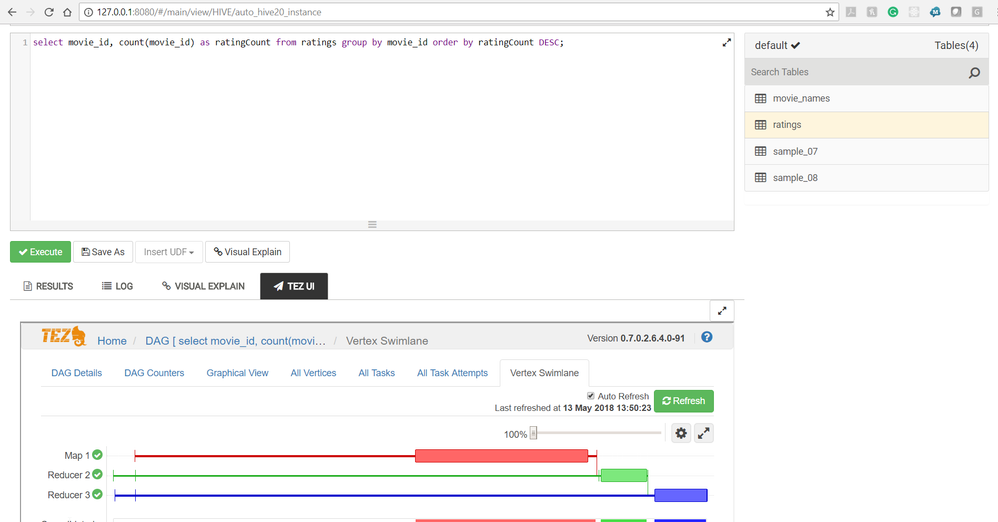998x522 pixels.
Task: Select the sample_08 table
Action: click(866, 178)
